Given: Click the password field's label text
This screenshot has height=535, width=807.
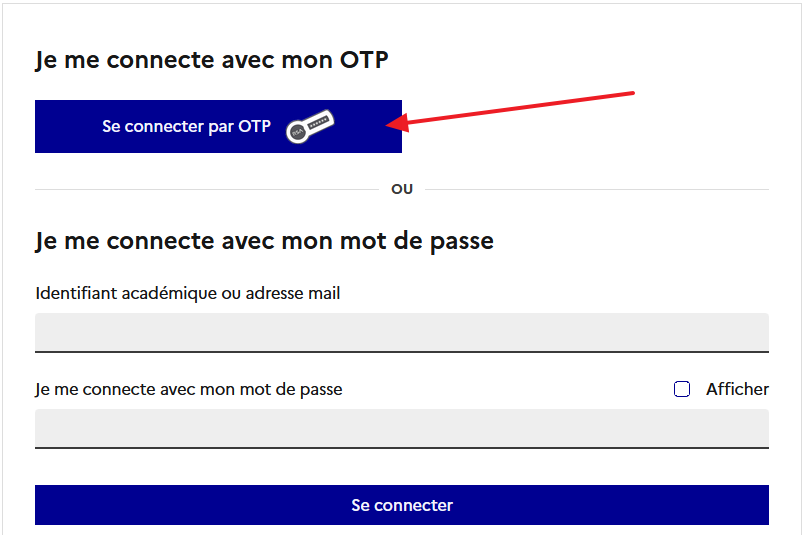Looking at the screenshot, I should [x=188, y=389].
